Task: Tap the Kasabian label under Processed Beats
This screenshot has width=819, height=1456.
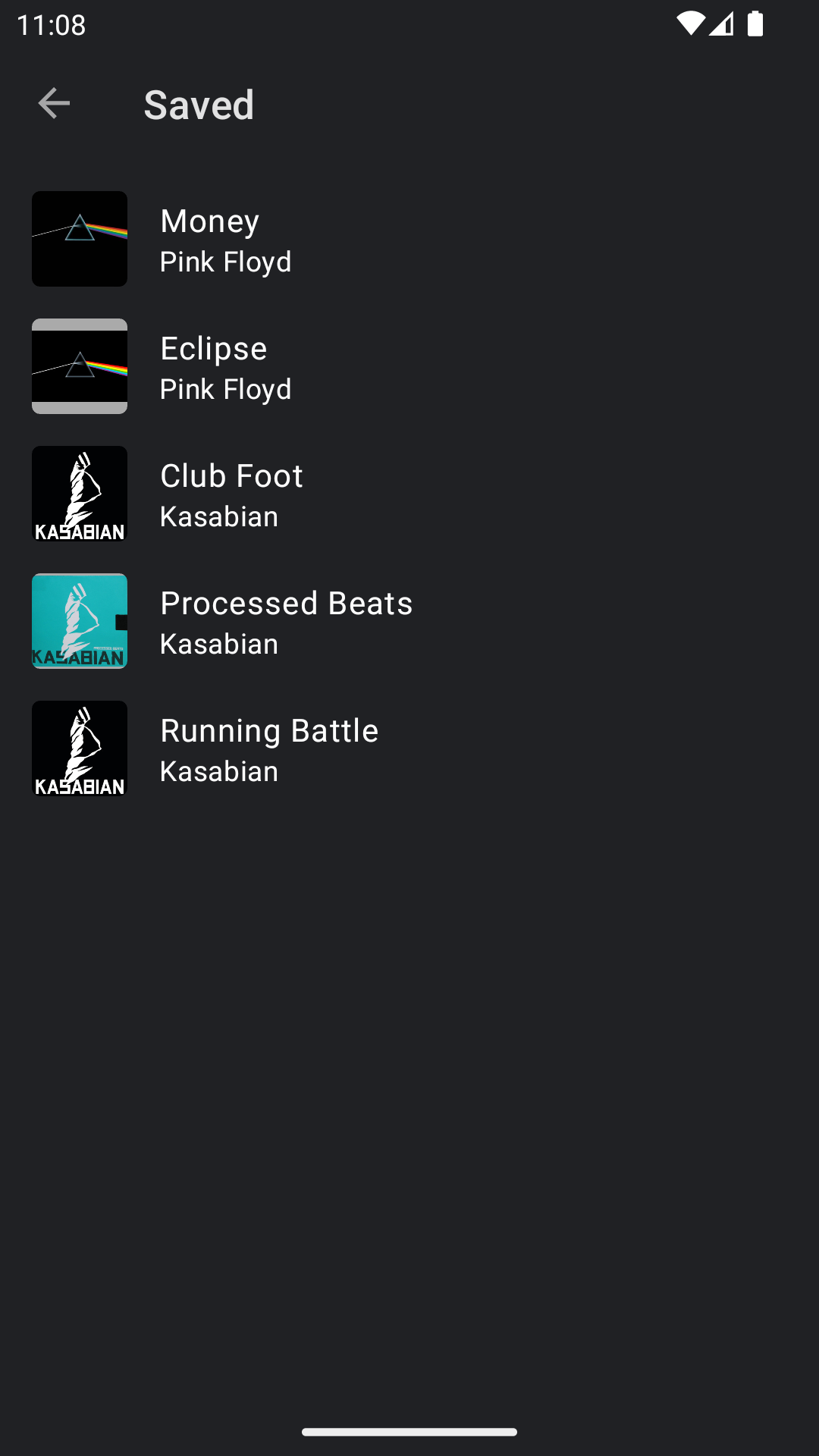Action: tap(219, 645)
